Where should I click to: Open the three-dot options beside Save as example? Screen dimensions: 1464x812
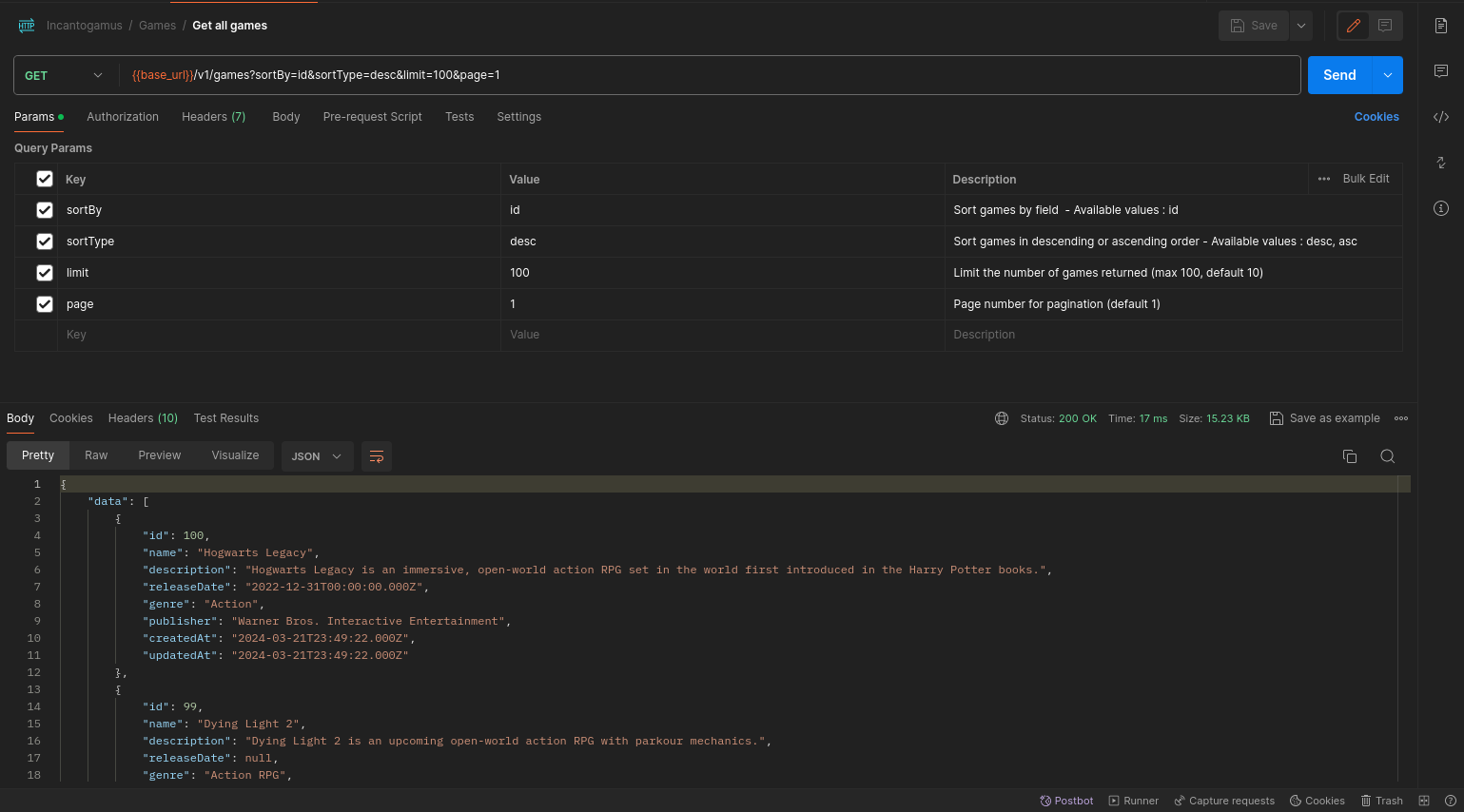pos(1401,418)
